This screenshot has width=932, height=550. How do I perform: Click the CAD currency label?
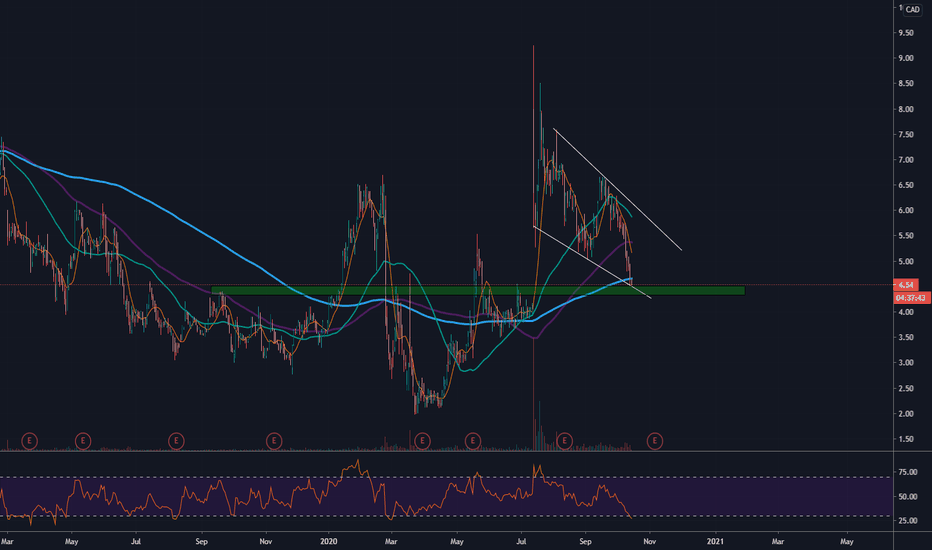tap(912, 10)
